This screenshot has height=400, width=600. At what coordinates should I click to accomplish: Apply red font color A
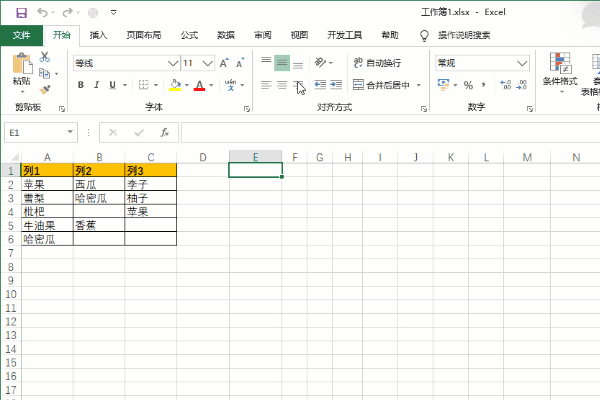(199, 85)
